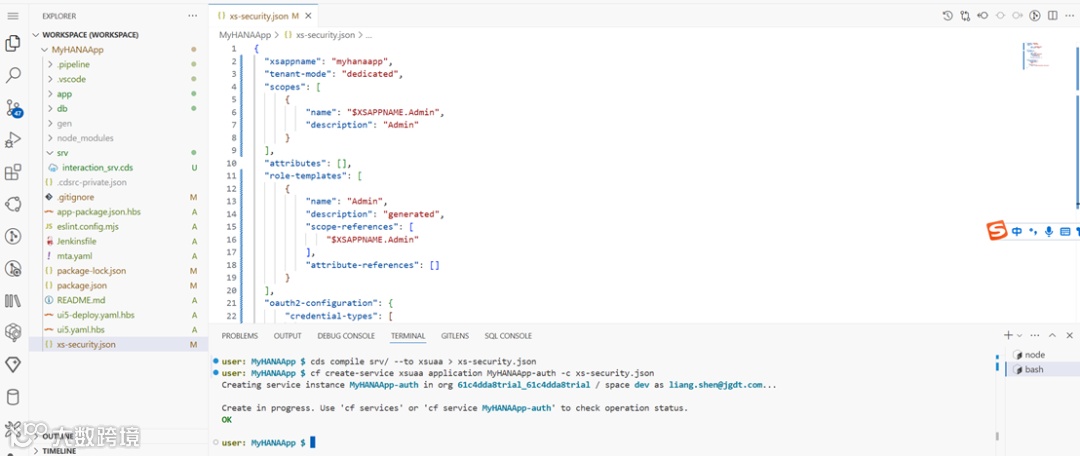This screenshot has width=1080, height=456.
Task: Open the Explorer view icon
Action: 12,44
